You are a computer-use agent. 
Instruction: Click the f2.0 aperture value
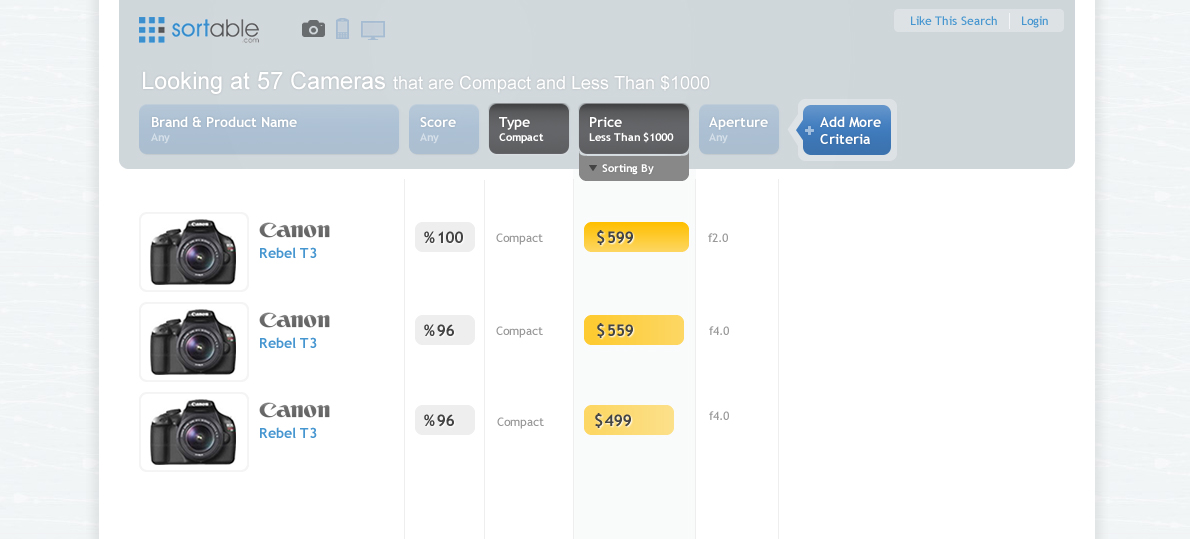[718, 238]
